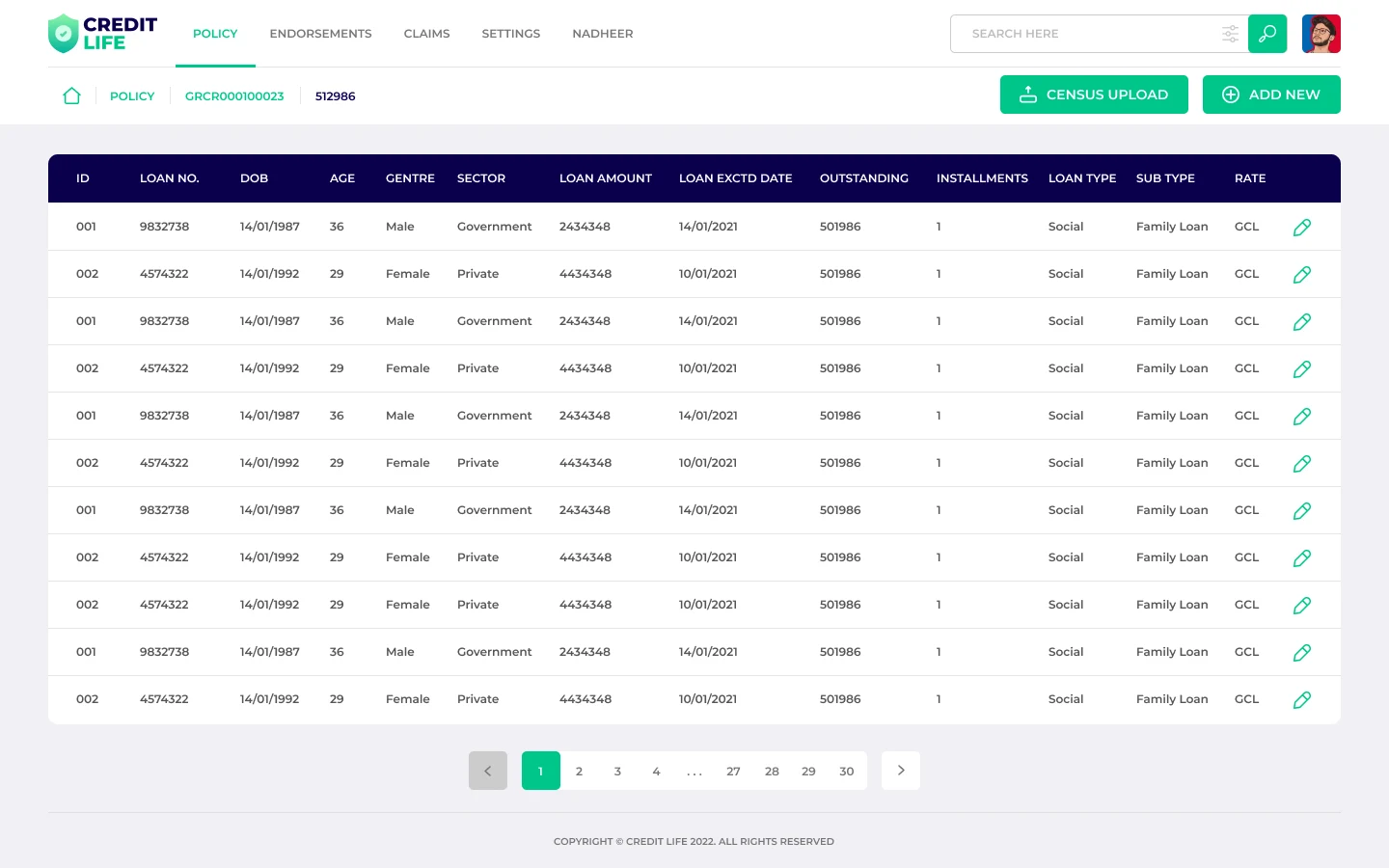Click edit pencil for the fourth row
The width and height of the screenshot is (1389, 868).
1302,369
